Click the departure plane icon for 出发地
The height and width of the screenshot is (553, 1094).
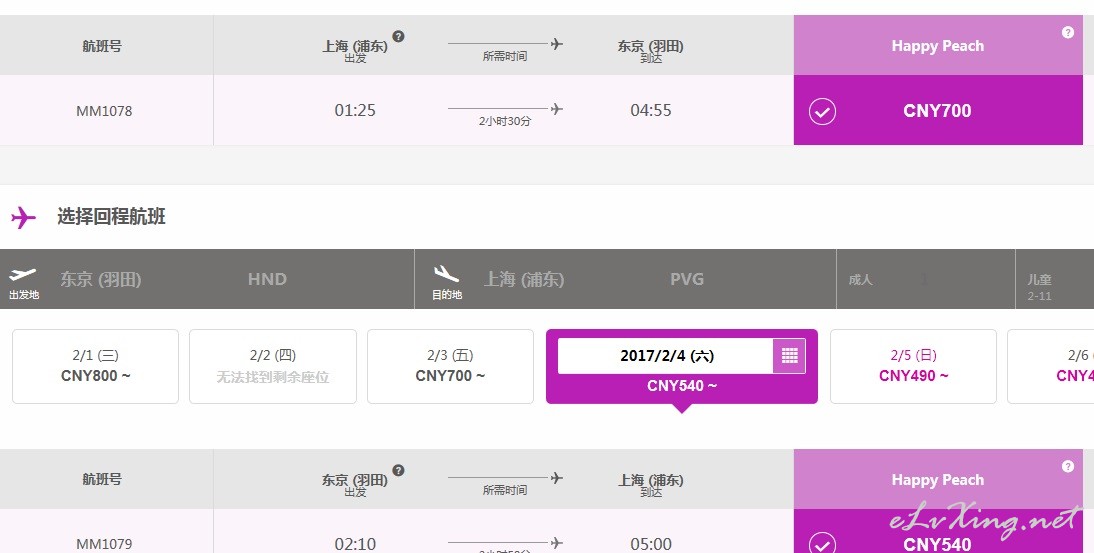(23, 274)
